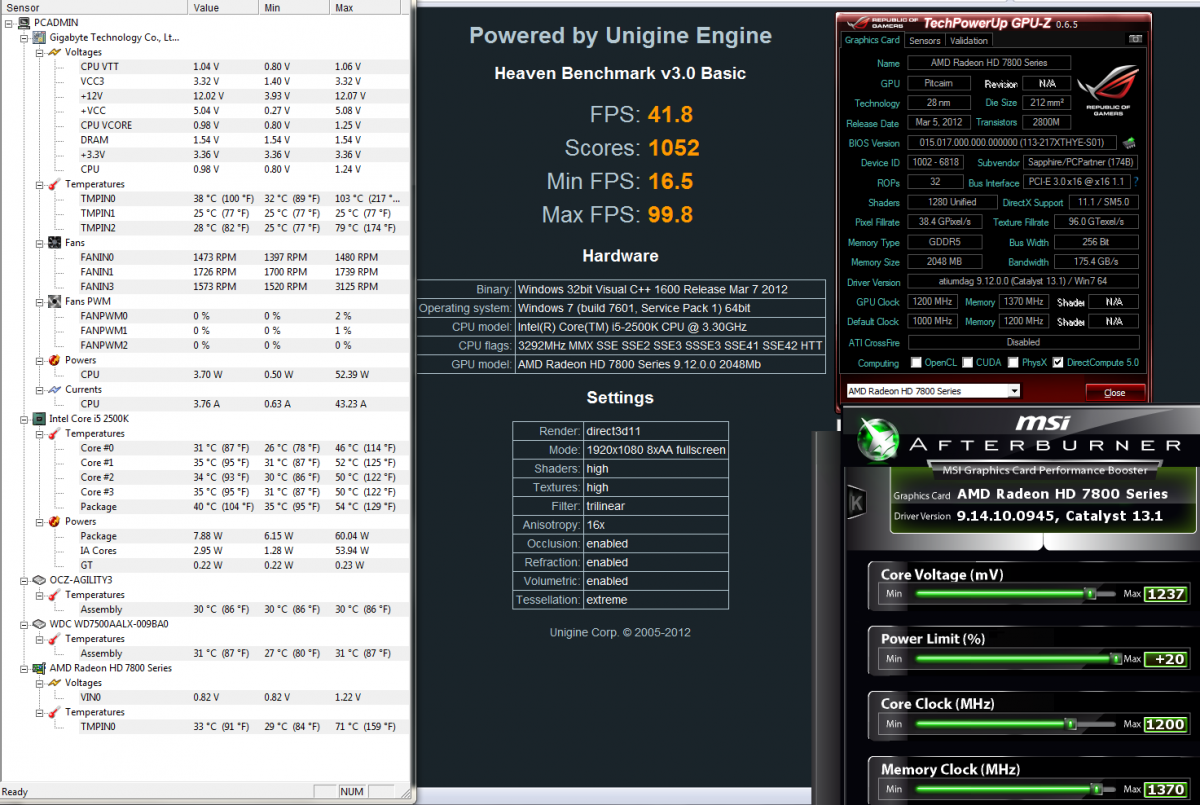Click the Core Voltage slider handle
Image resolution: width=1200 pixels, height=805 pixels.
tap(1091, 594)
